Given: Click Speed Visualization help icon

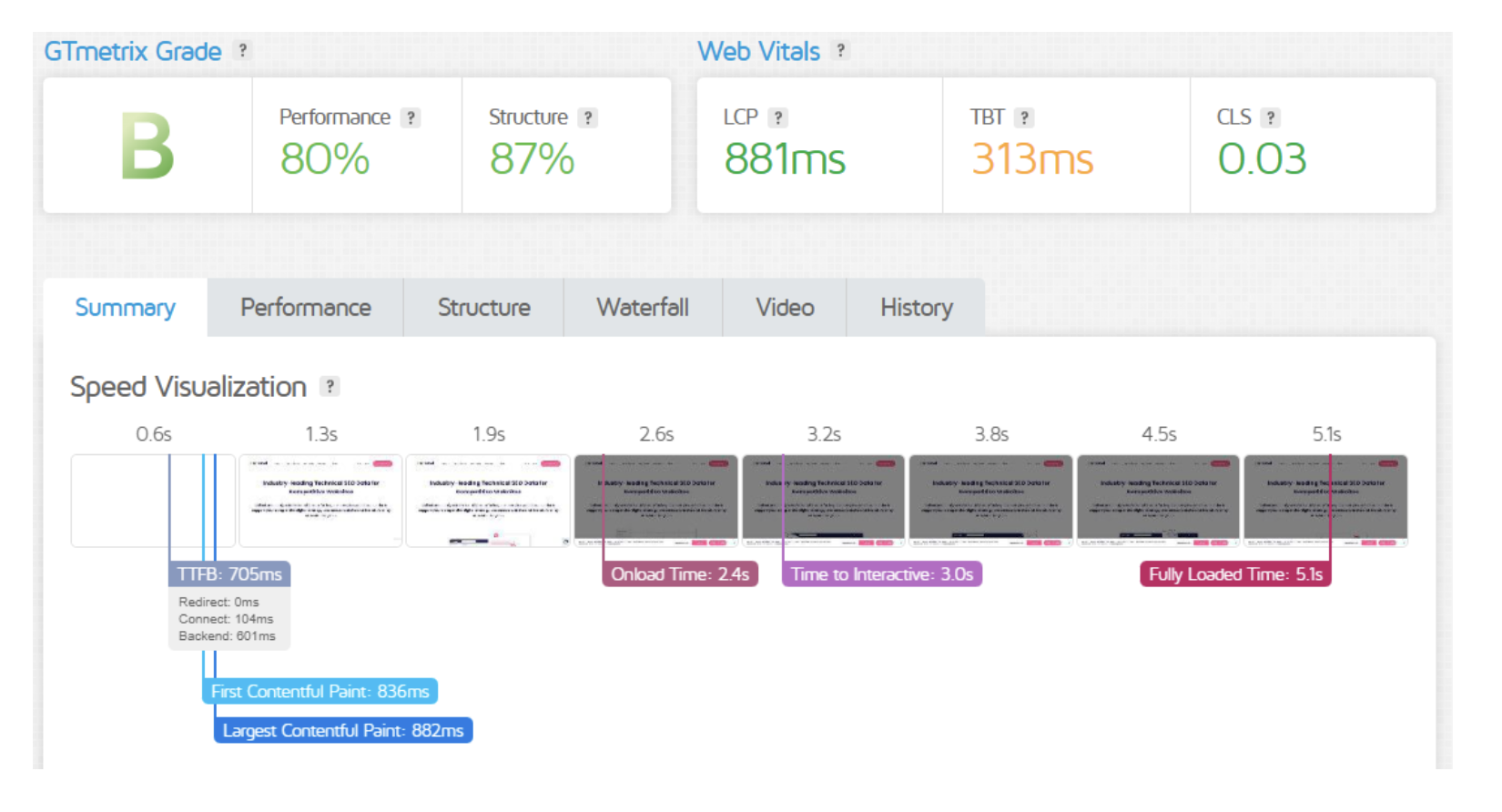Looking at the screenshot, I should [330, 387].
